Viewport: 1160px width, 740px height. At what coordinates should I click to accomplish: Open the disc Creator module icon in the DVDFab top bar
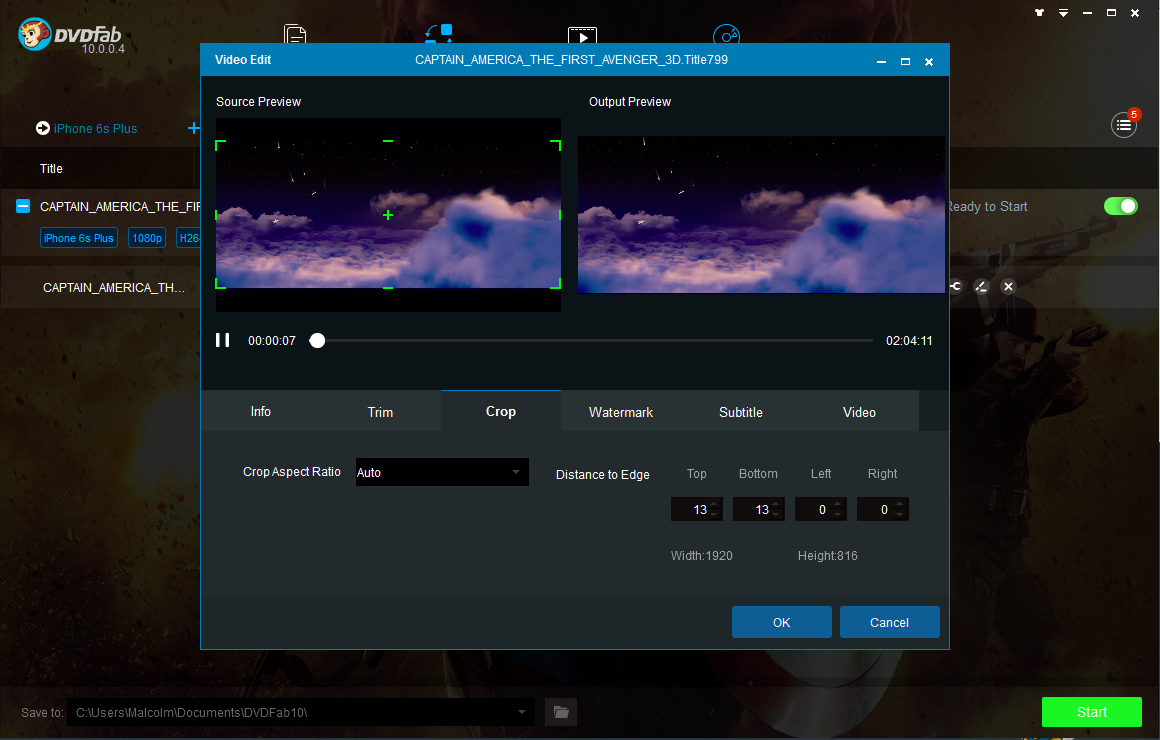(x=726, y=34)
